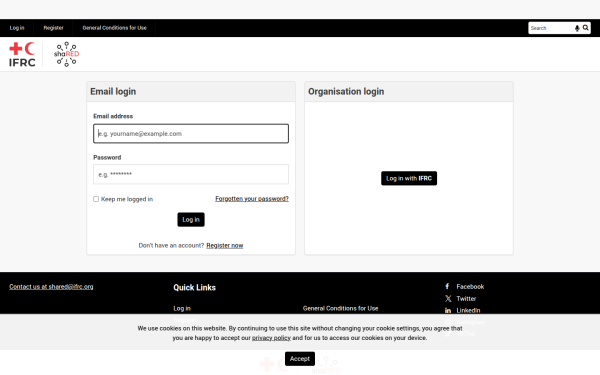This screenshot has width=600, height=375.
Task: Click Contact us at shared@ifrc.org link
Action: coord(51,287)
